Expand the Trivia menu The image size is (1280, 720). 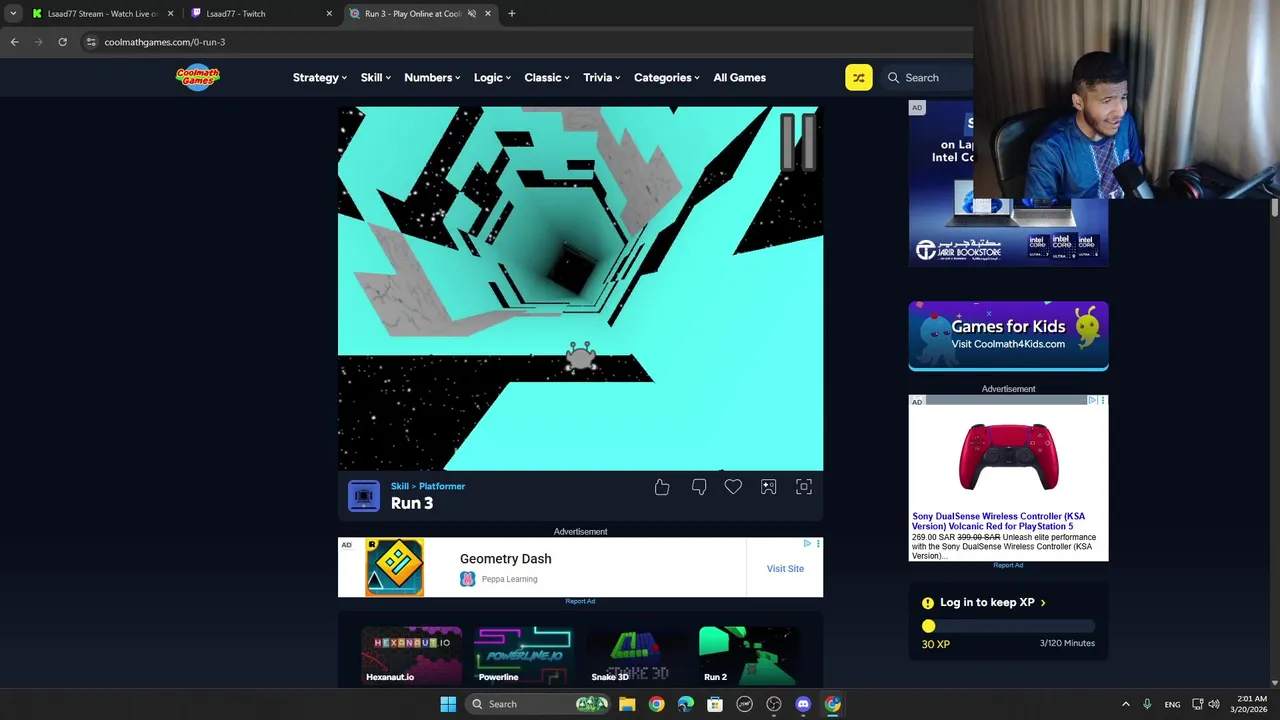(x=602, y=77)
